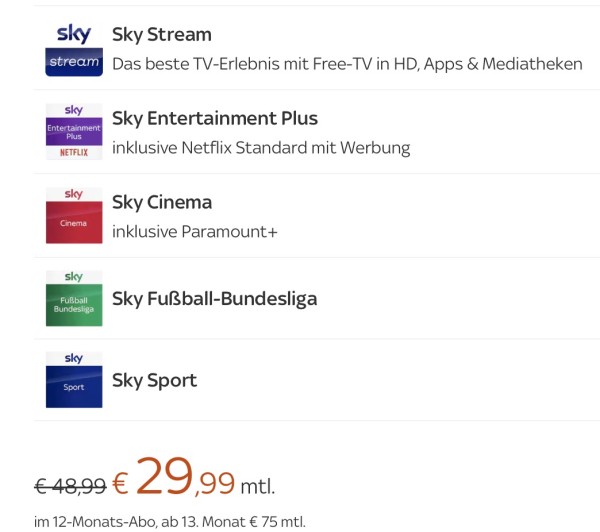The width and height of the screenshot is (600, 532).
Task: Click the Sky Stream logo icon
Action: click(x=74, y=49)
